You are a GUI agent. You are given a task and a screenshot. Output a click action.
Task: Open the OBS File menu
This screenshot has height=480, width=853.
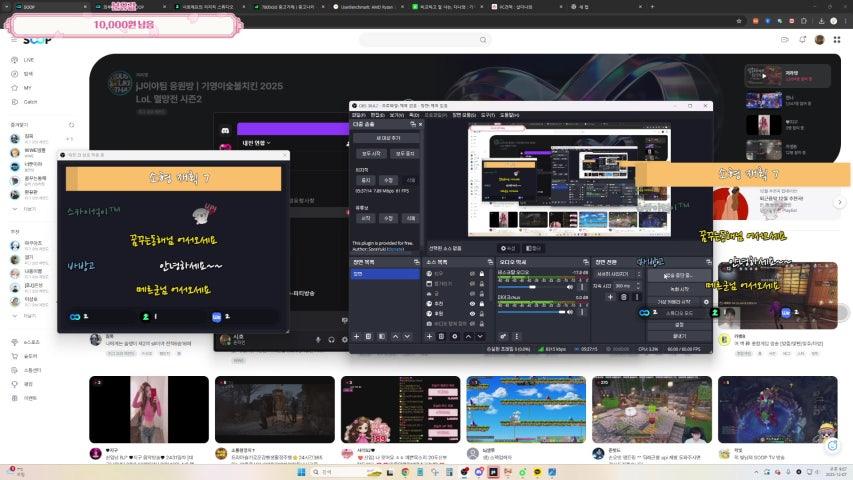tap(358, 115)
